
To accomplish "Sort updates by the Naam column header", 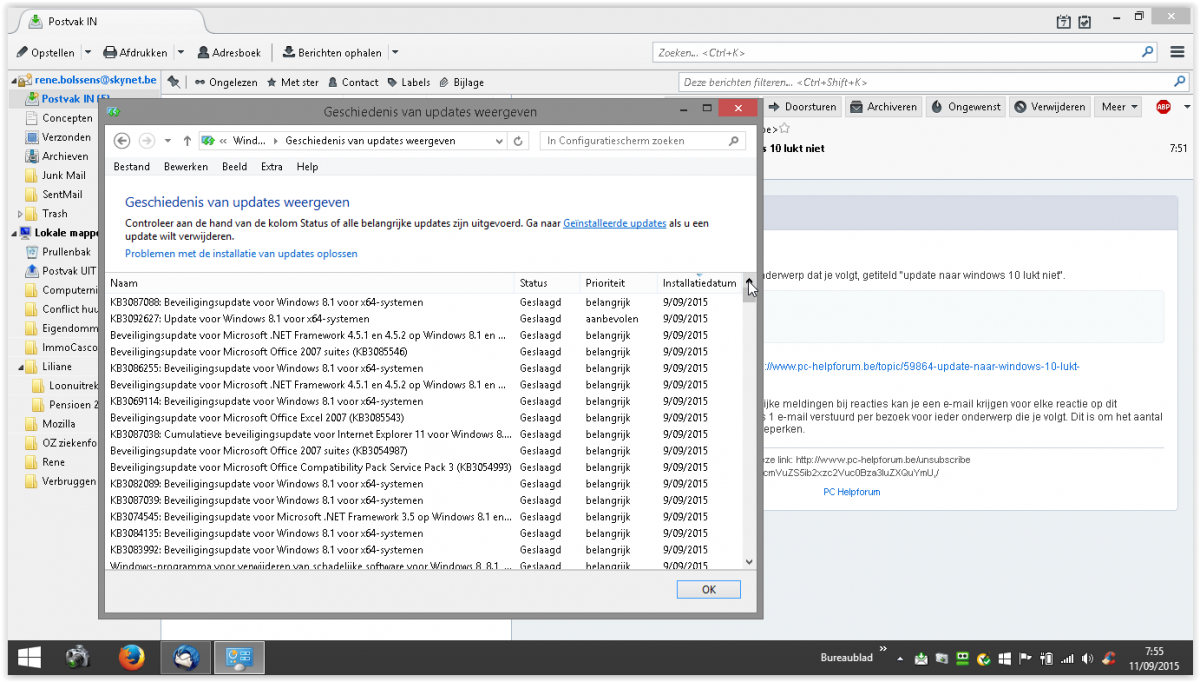I will 310,284.
